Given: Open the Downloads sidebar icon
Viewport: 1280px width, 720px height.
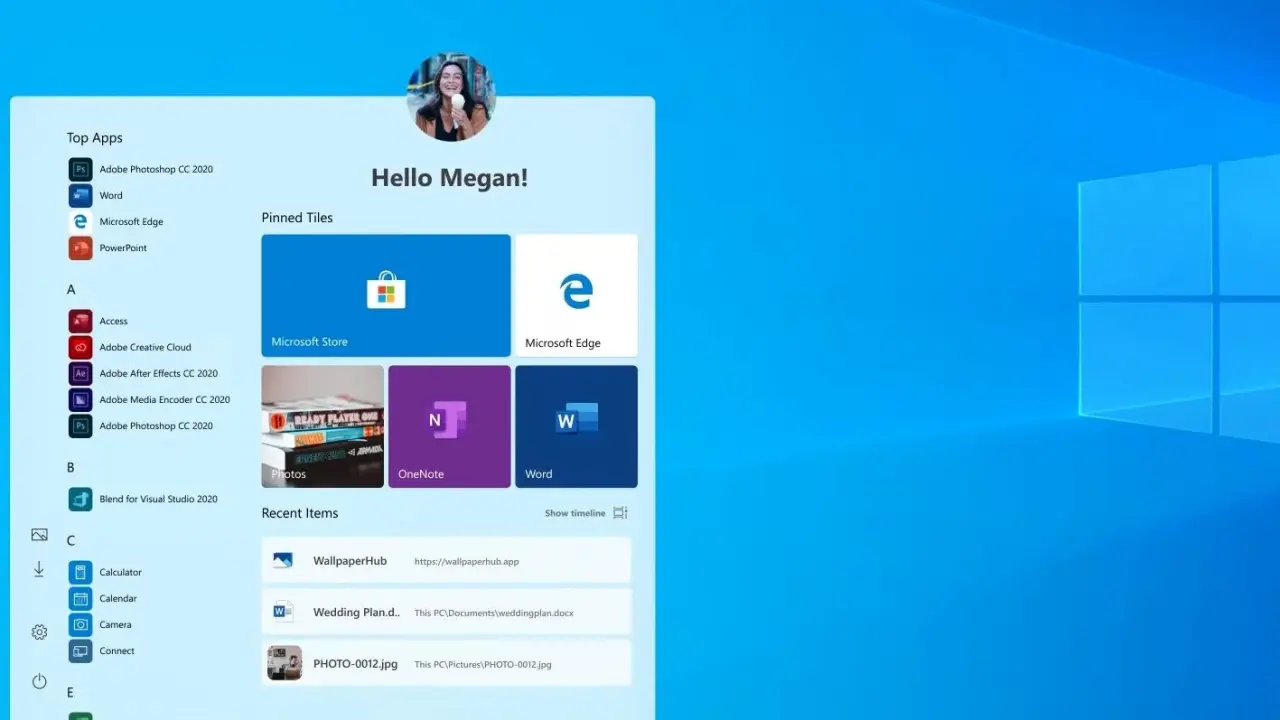Looking at the screenshot, I should 39,569.
